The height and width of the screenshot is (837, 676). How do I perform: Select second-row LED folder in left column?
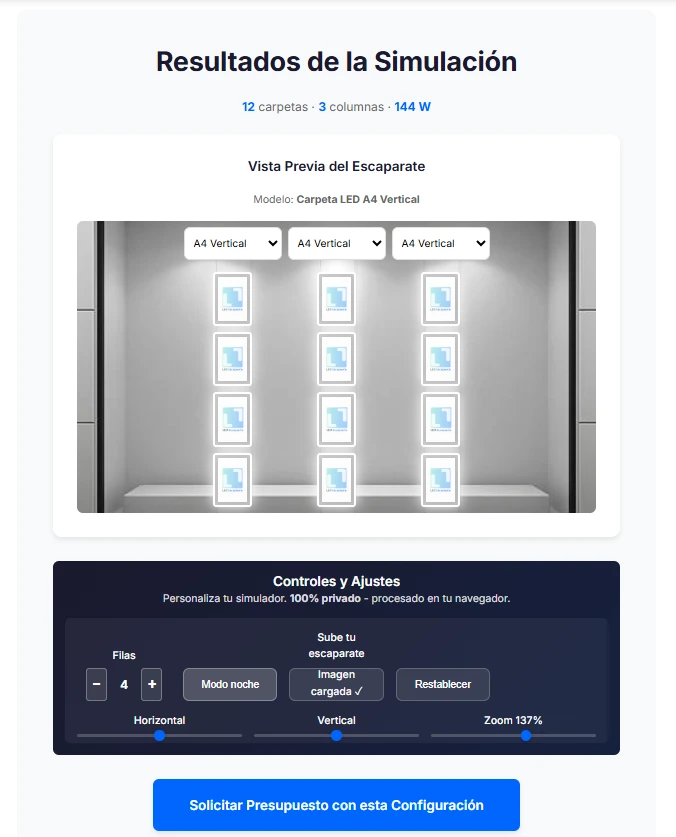pos(232,359)
